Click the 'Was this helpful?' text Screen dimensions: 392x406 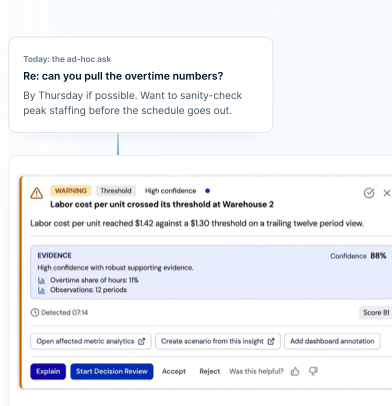[256, 371]
